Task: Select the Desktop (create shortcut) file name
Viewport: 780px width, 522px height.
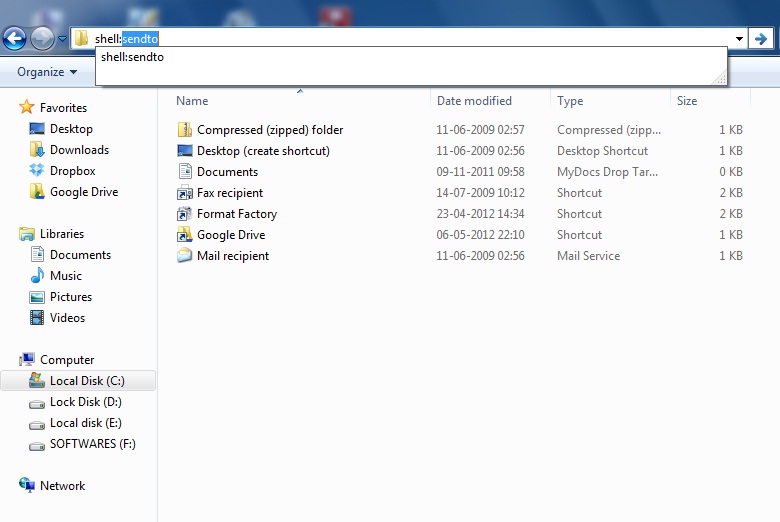Action: [x=263, y=151]
